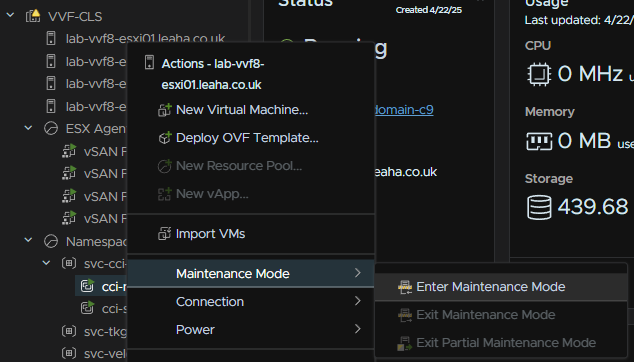Click the Memory usage icon
The width and height of the screenshot is (634, 362).
pyautogui.click(x=539, y=141)
